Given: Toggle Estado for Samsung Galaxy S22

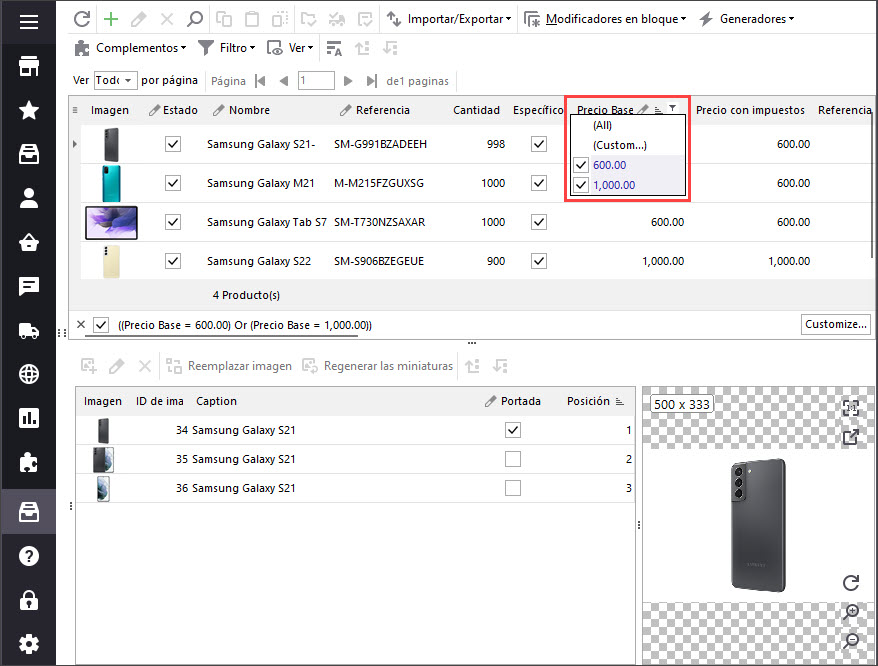Looking at the screenshot, I should 173,261.
